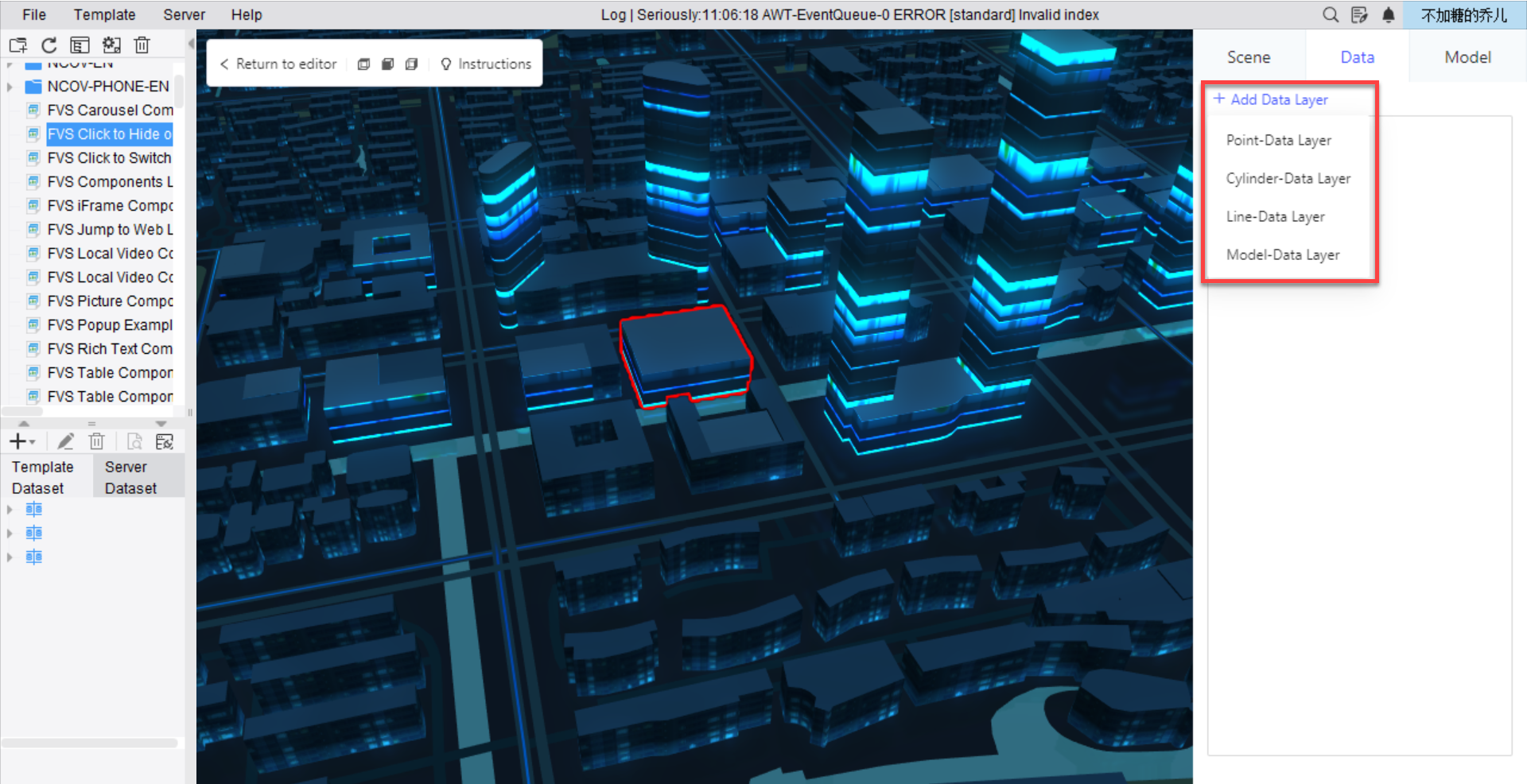1527x784 pixels.
Task: Click the new folder icon in the toolbar
Action: click(17, 45)
